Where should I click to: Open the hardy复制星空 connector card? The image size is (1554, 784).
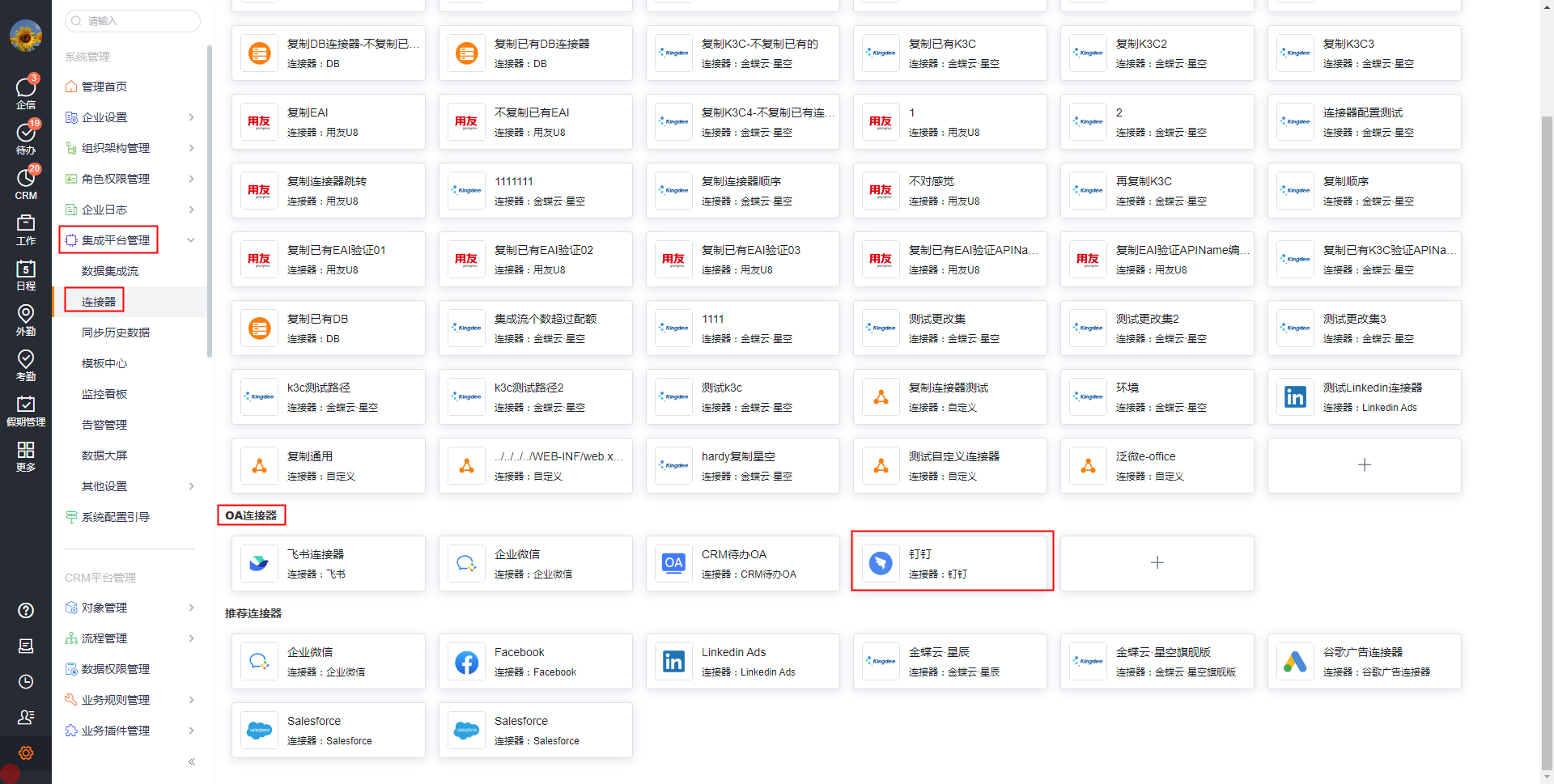click(x=743, y=465)
